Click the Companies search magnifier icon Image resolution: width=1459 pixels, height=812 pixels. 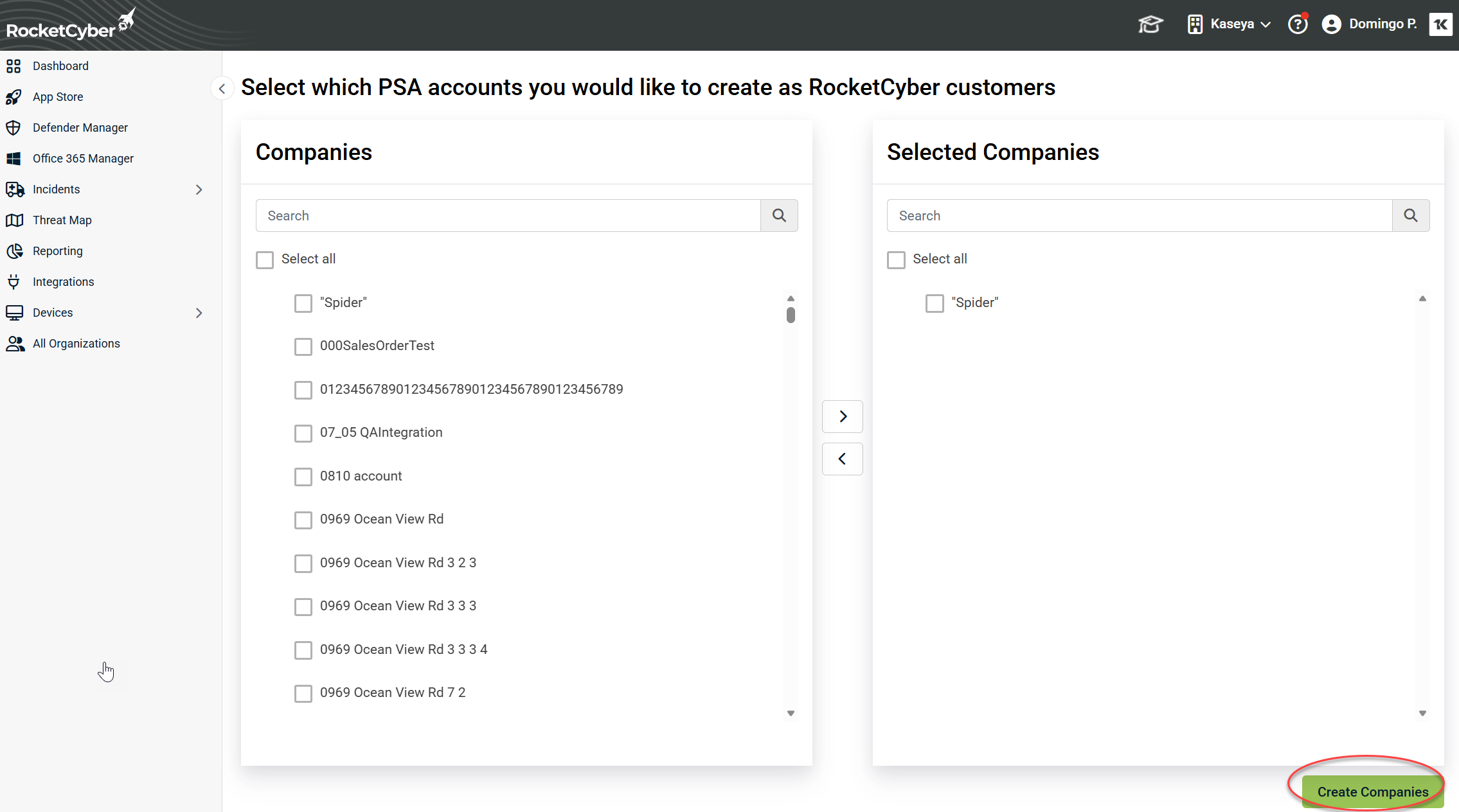[x=779, y=216]
